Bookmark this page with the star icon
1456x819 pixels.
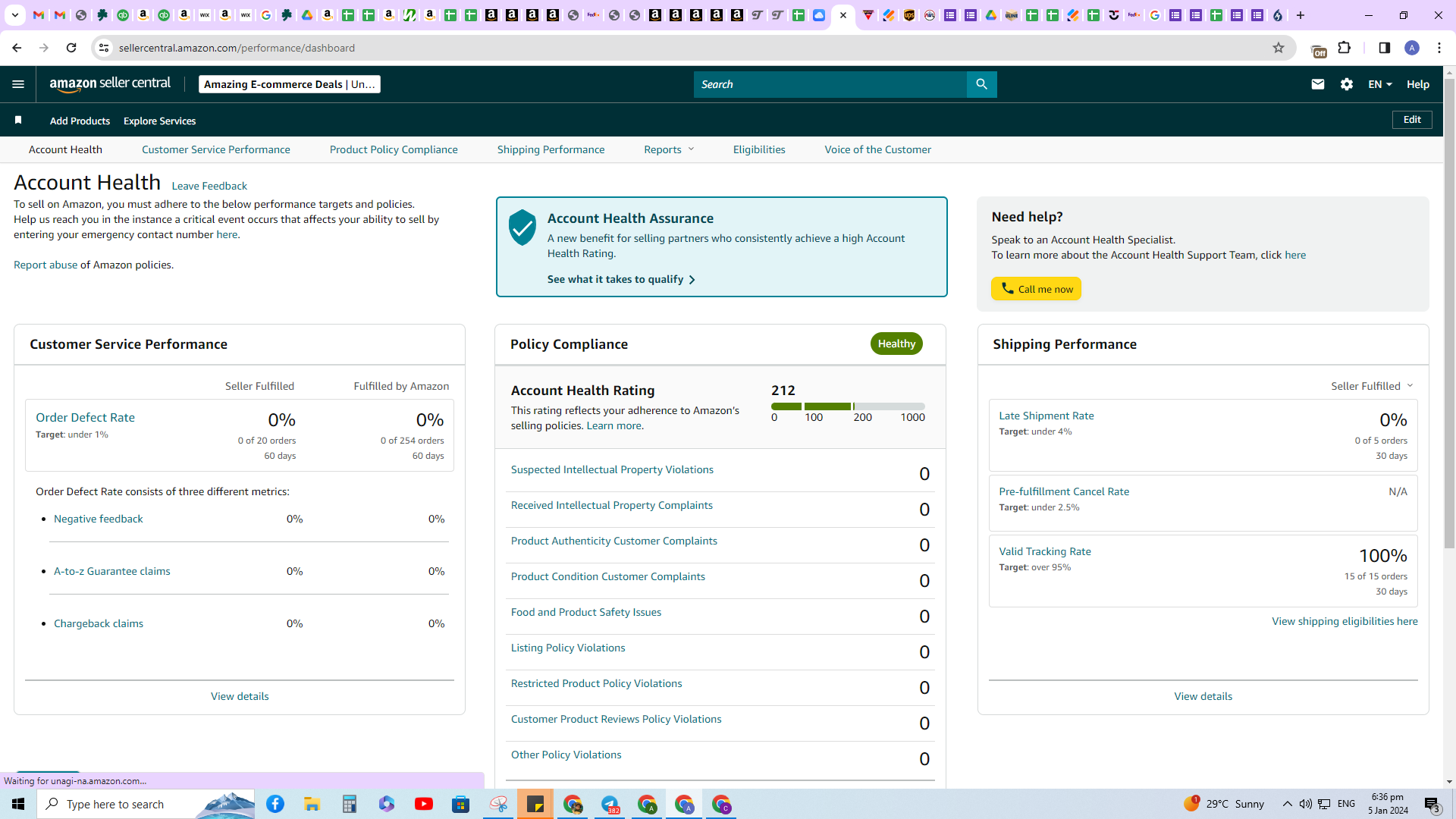point(1279,48)
